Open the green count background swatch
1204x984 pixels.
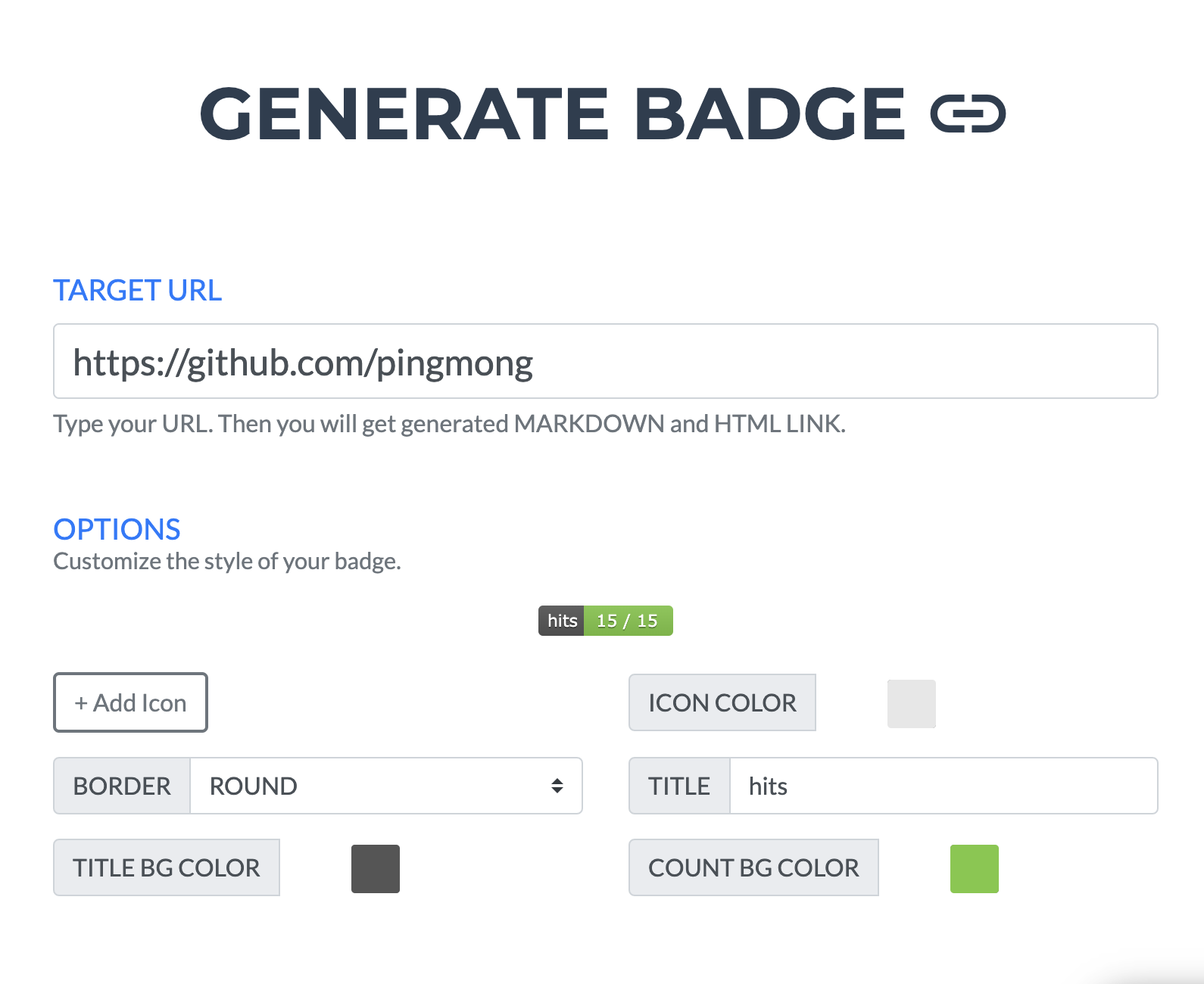pos(974,869)
